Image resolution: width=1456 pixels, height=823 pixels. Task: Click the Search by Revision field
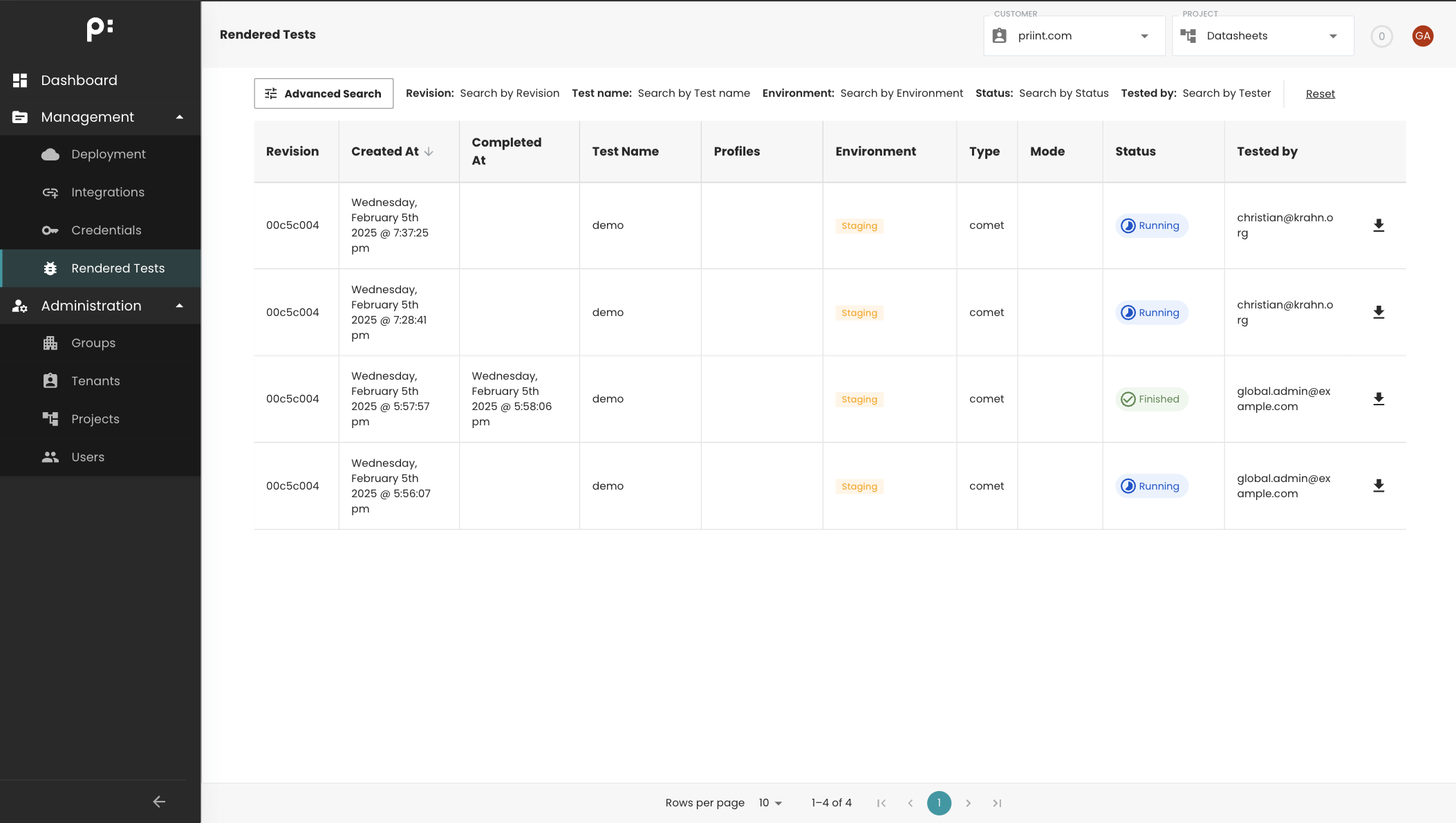click(x=510, y=93)
